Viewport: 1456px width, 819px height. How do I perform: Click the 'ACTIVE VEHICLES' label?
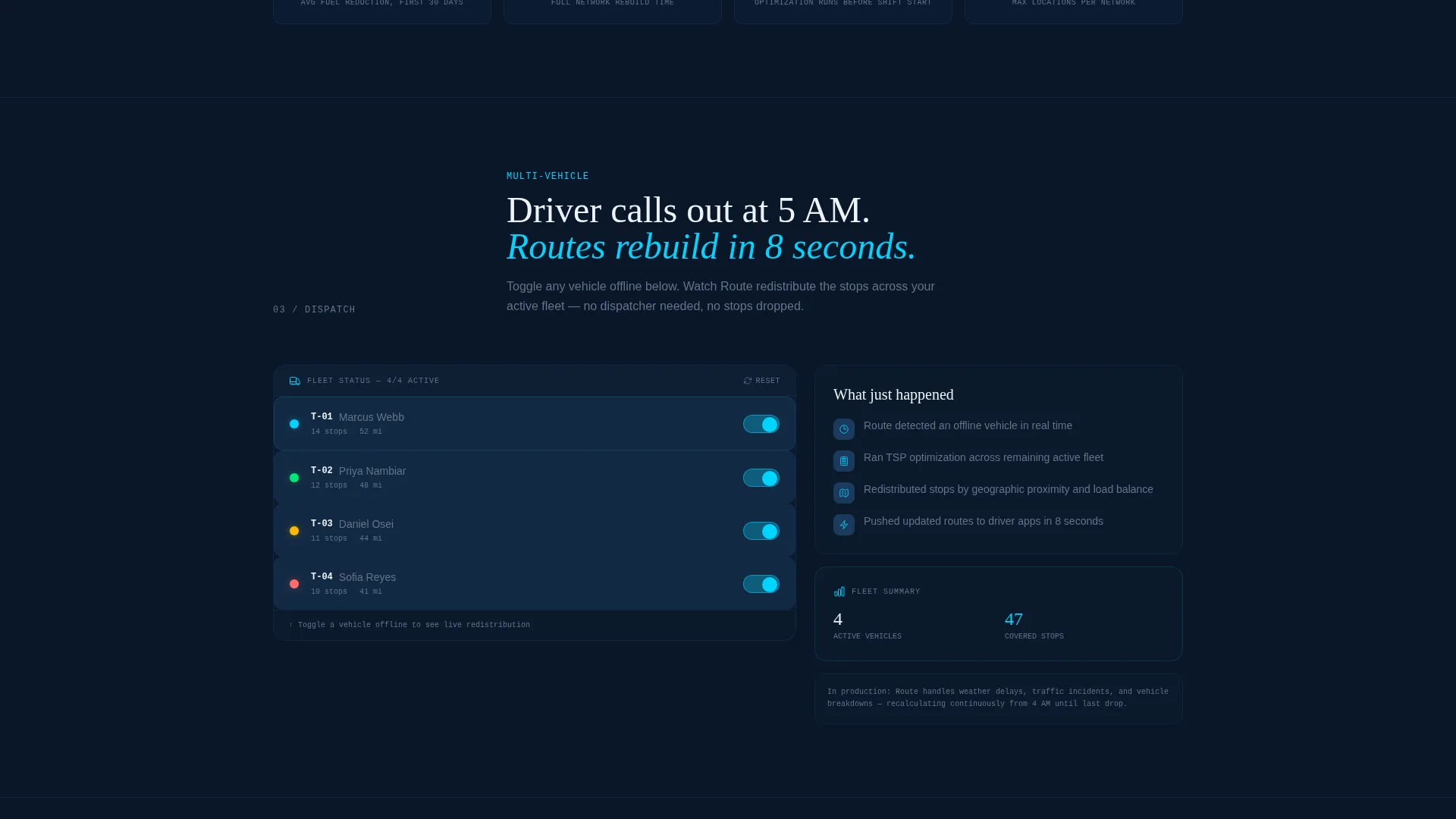click(x=868, y=636)
